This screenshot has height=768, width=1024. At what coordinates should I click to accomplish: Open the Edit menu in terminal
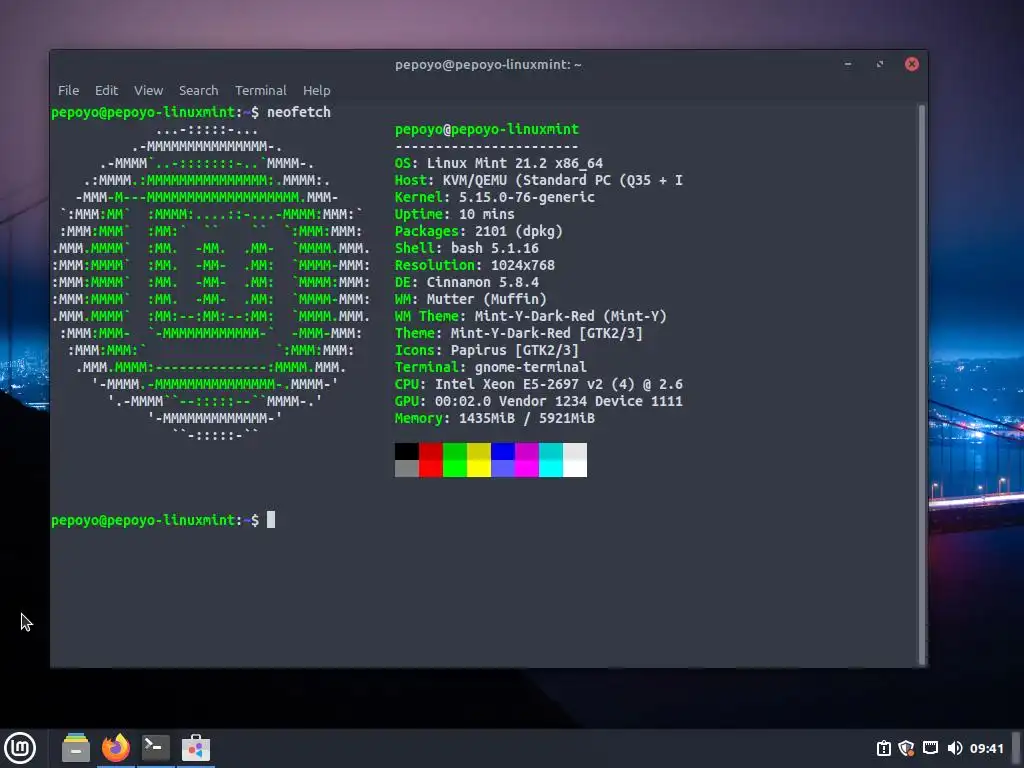tap(106, 90)
